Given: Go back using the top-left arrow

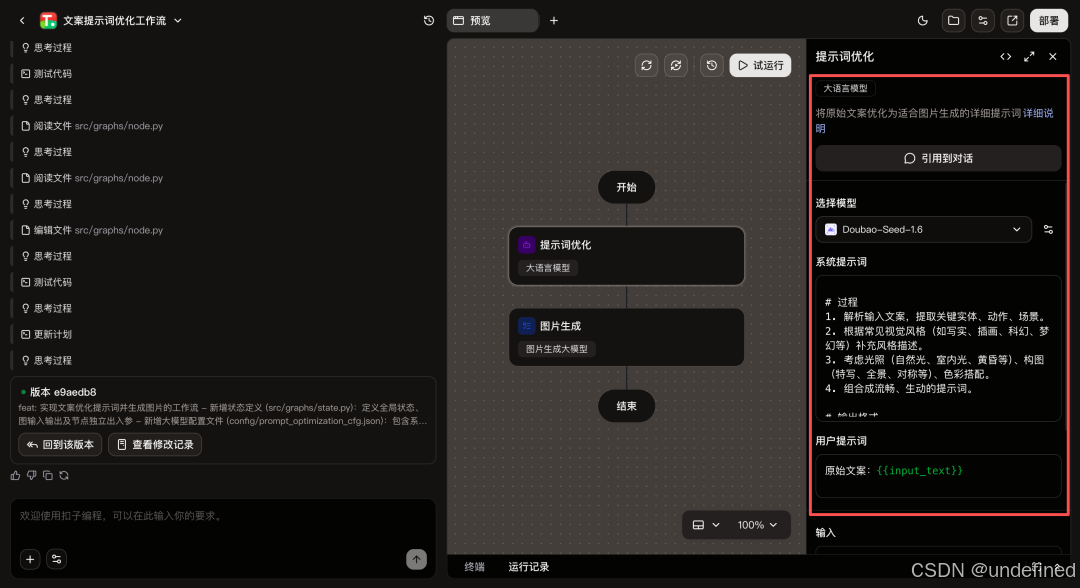Looking at the screenshot, I should pyautogui.click(x=22, y=21).
